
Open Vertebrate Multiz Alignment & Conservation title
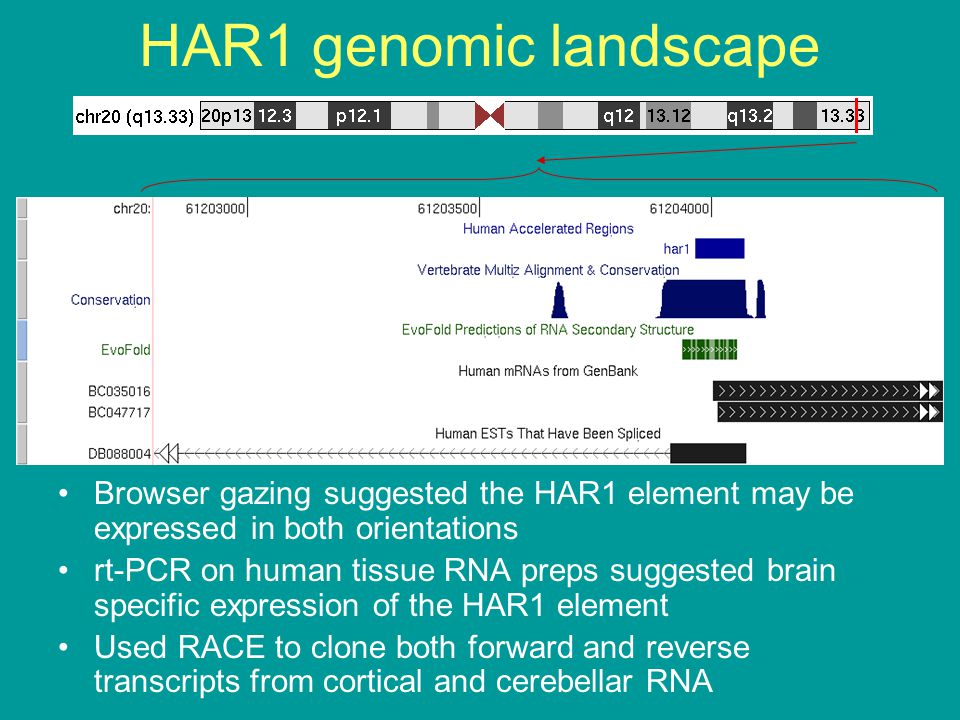click(548, 270)
